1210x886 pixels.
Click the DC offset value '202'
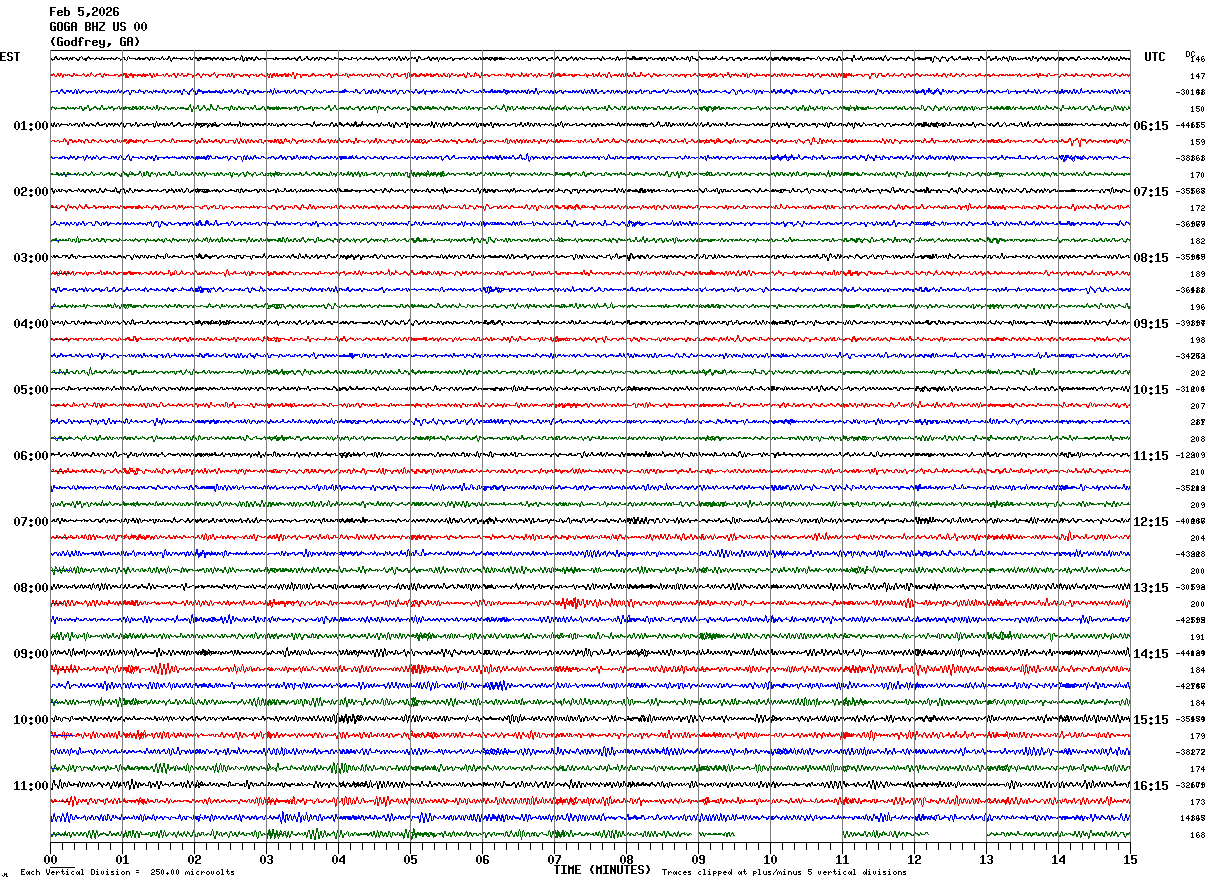(1197, 373)
